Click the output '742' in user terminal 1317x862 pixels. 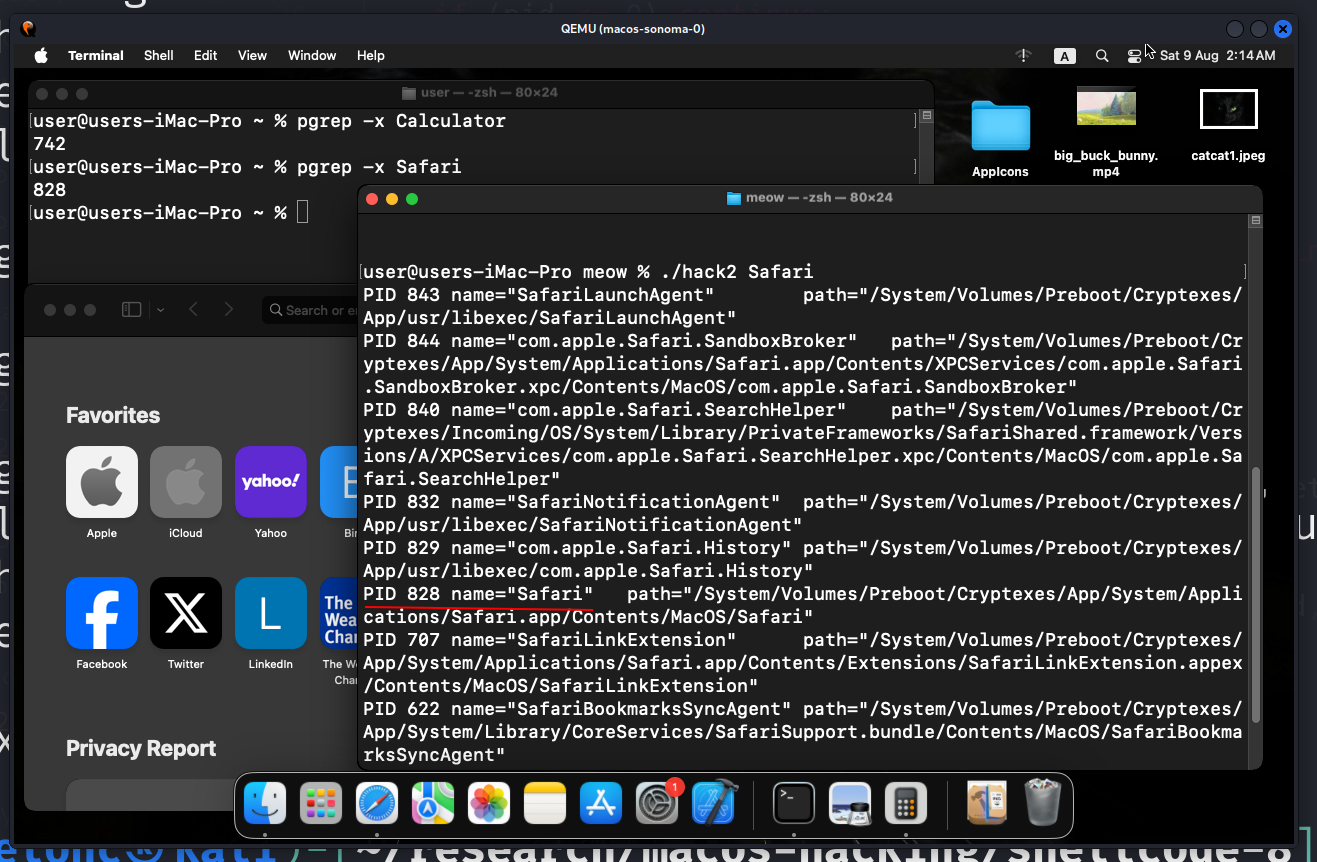click(49, 144)
